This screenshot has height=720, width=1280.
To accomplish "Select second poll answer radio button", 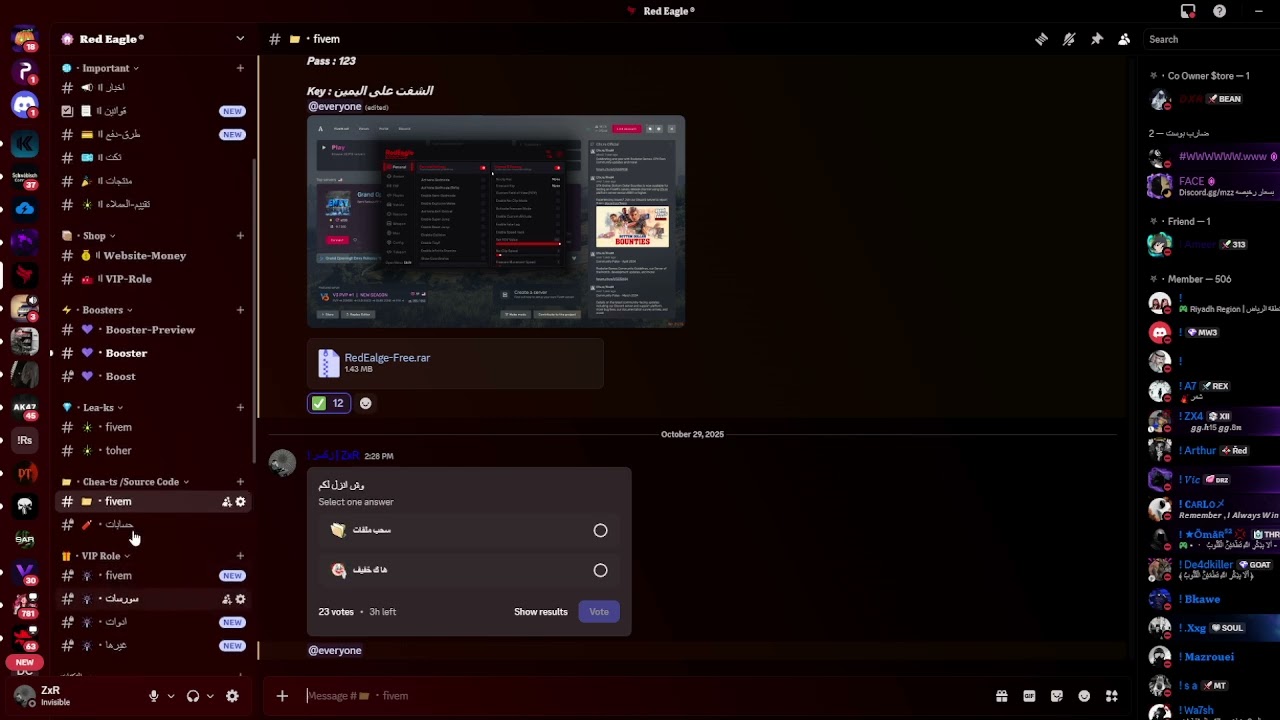I will pos(600,570).
